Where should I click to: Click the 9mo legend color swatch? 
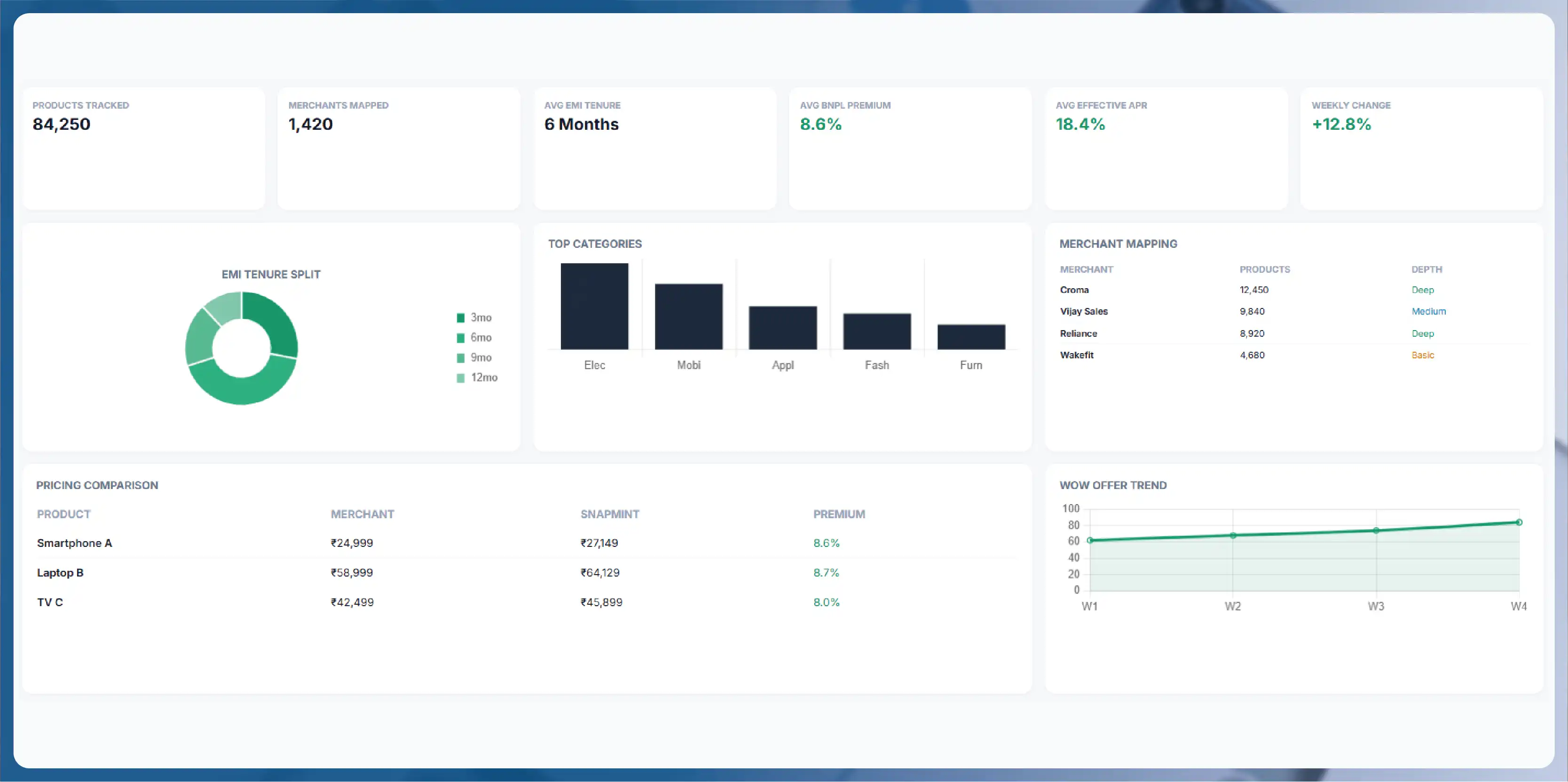(x=461, y=358)
